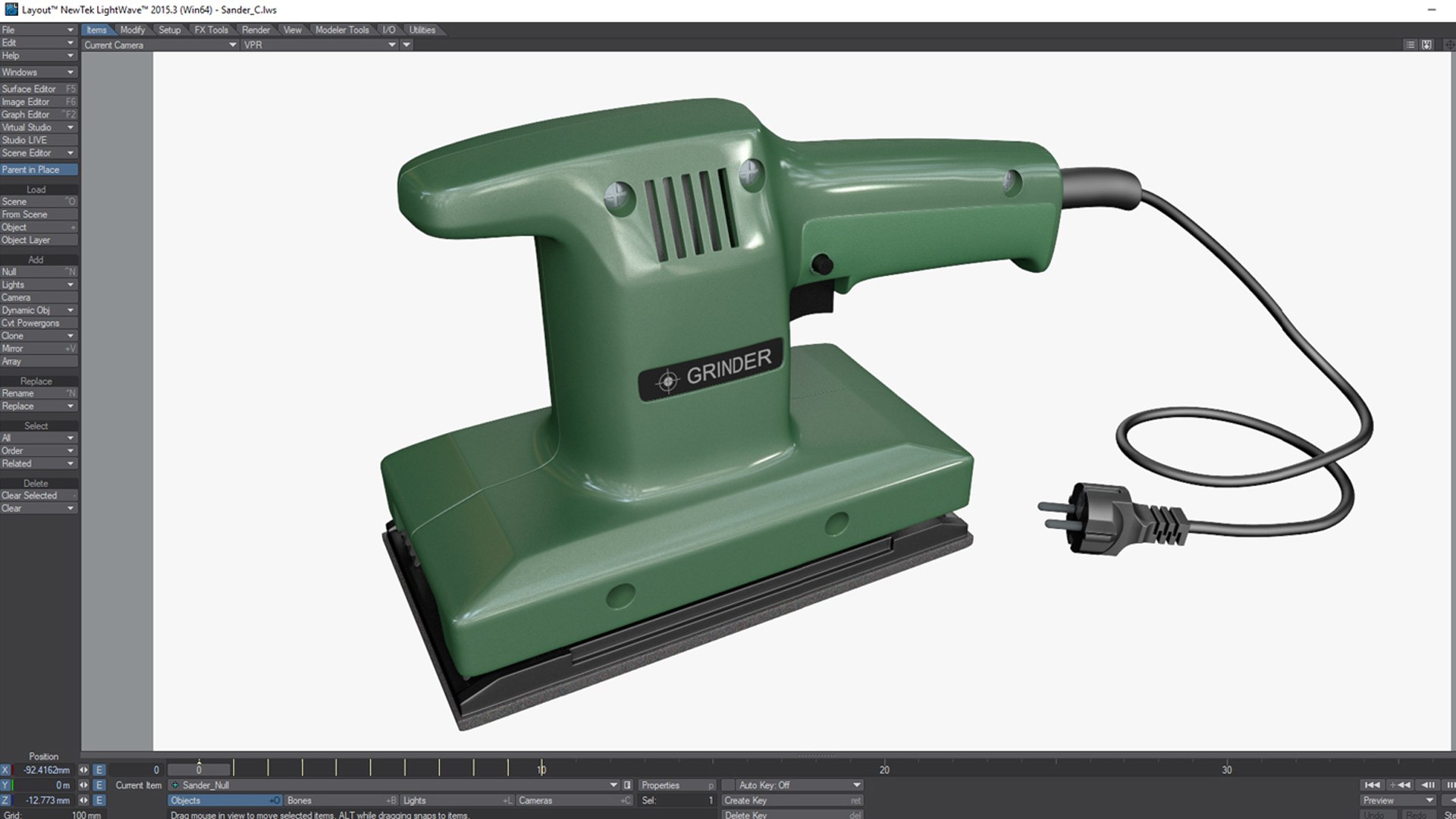Image resolution: width=1456 pixels, height=819 pixels.
Task: Click the viewport center crosshair icon
Action: point(1449,45)
